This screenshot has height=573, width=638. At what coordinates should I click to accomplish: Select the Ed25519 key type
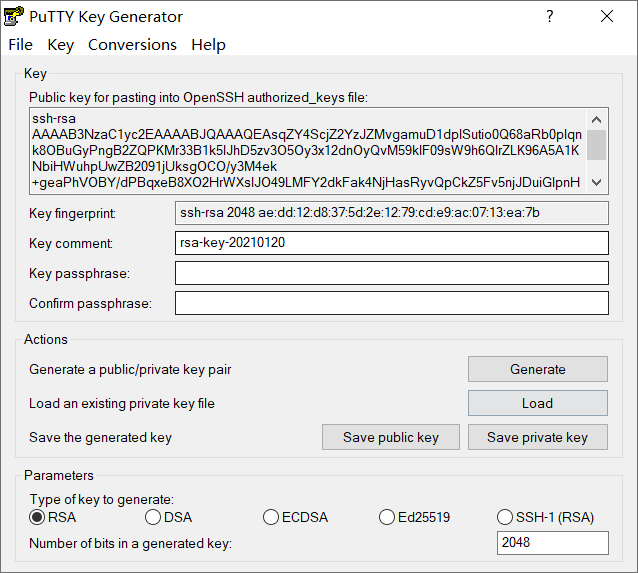point(414,517)
